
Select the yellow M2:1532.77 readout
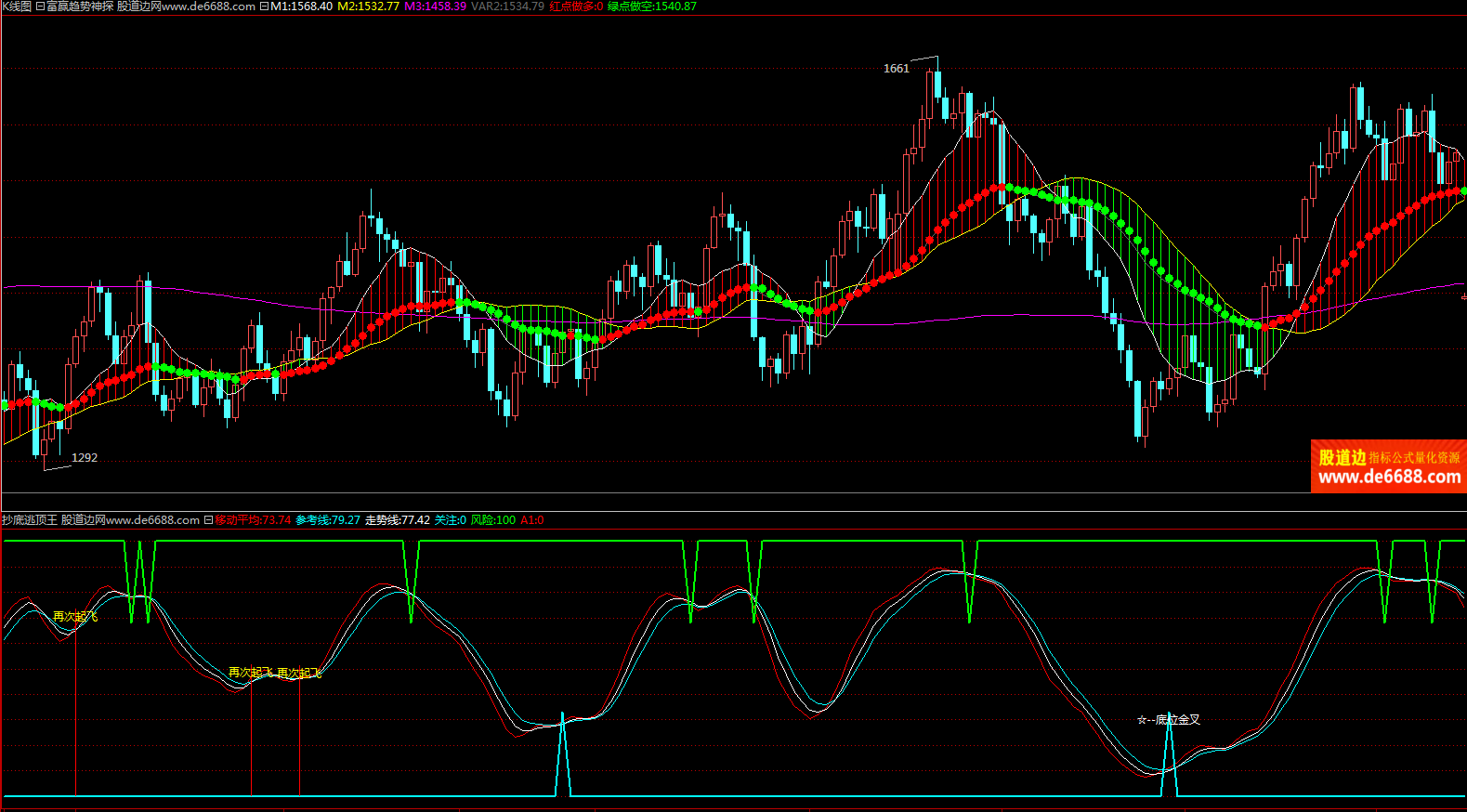click(x=368, y=7)
